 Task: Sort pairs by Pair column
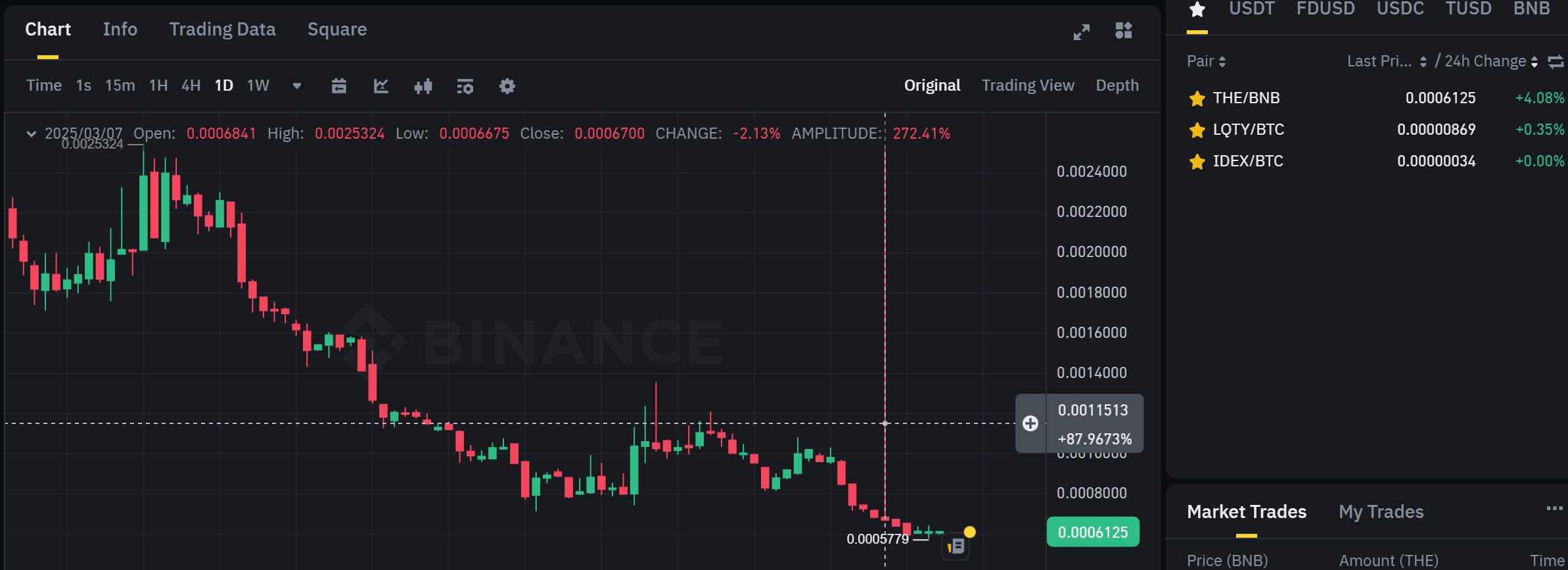(x=1206, y=61)
